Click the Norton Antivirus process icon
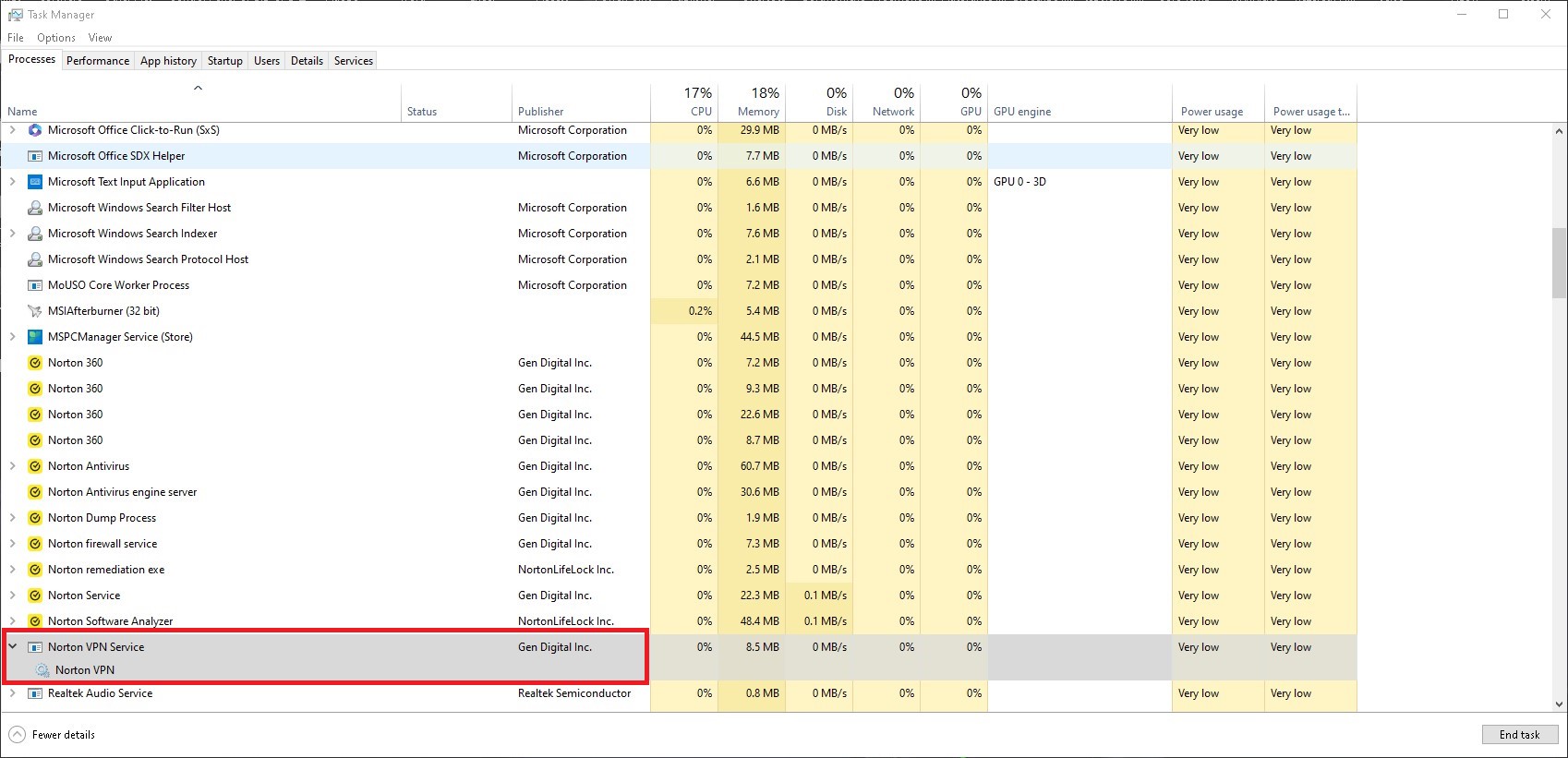The image size is (1568, 758). point(35,466)
